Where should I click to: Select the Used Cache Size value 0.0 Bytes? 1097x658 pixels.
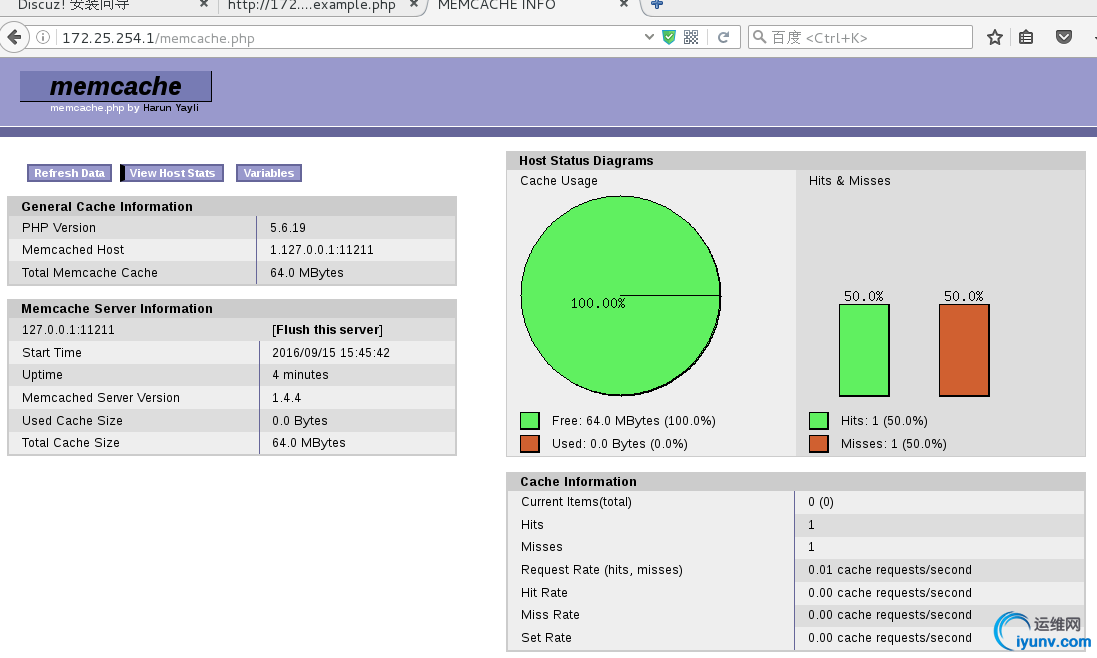tap(299, 420)
